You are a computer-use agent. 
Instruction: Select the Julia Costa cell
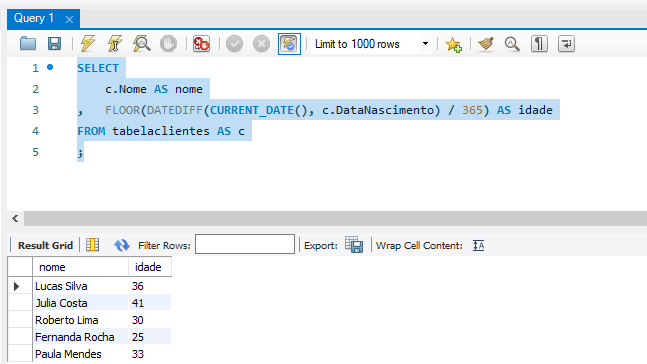point(80,303)
